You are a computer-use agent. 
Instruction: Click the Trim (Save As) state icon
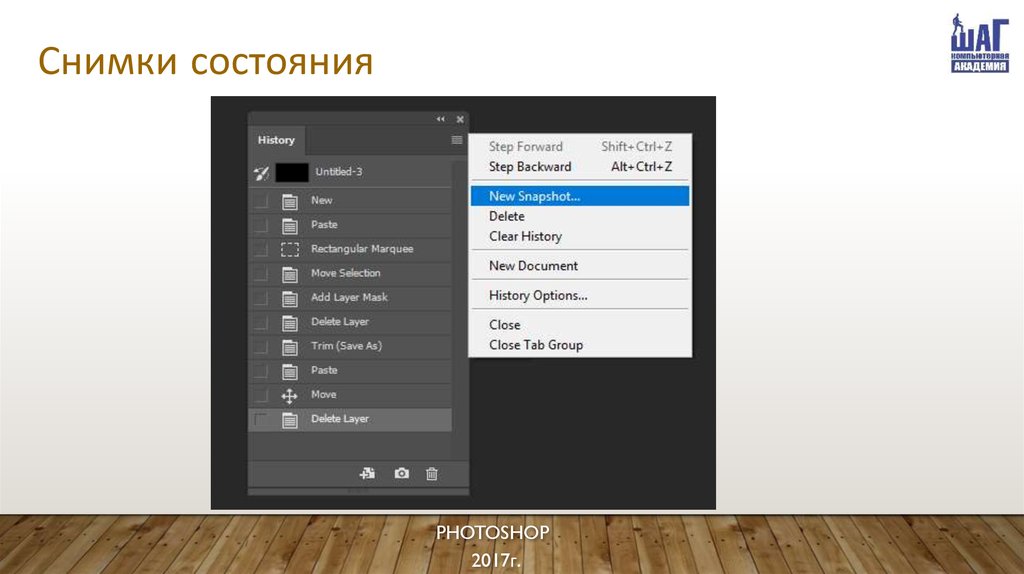pyautogui.click(x=290, y=347)
